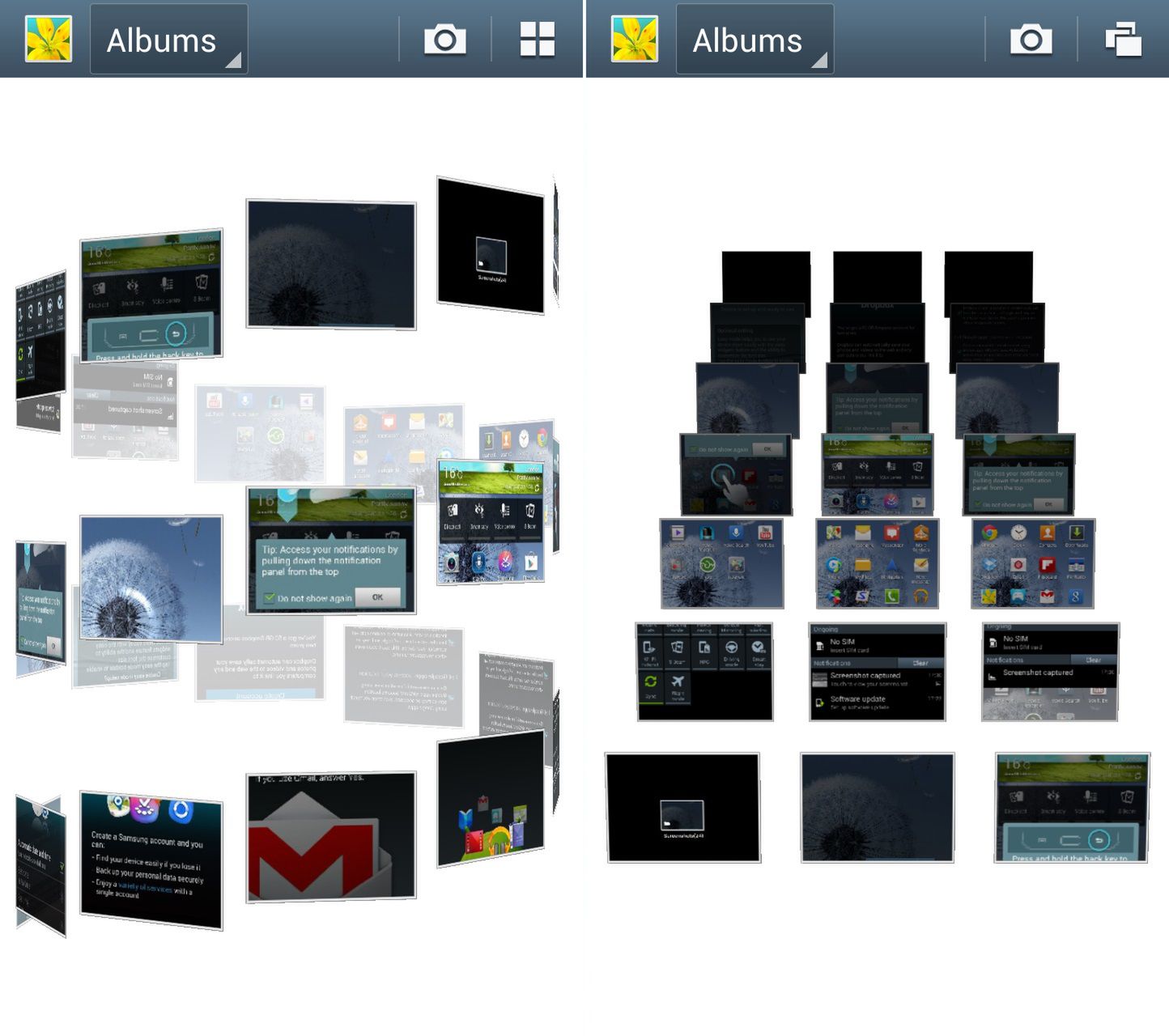Viewport: 1169px width, 1036px height.
Task: Switch view via grid icon in left screen
Action: (537, 39)
